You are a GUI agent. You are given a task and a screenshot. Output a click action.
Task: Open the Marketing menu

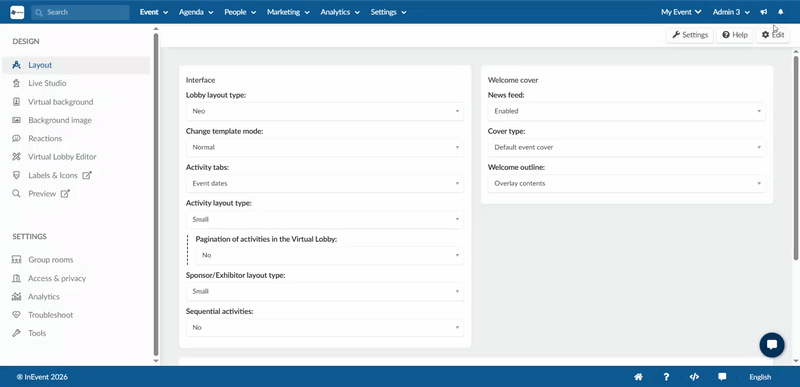288,12
